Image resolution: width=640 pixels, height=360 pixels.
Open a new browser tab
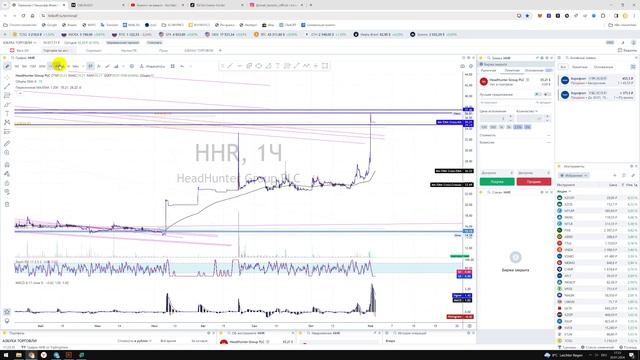pos(311,5)
